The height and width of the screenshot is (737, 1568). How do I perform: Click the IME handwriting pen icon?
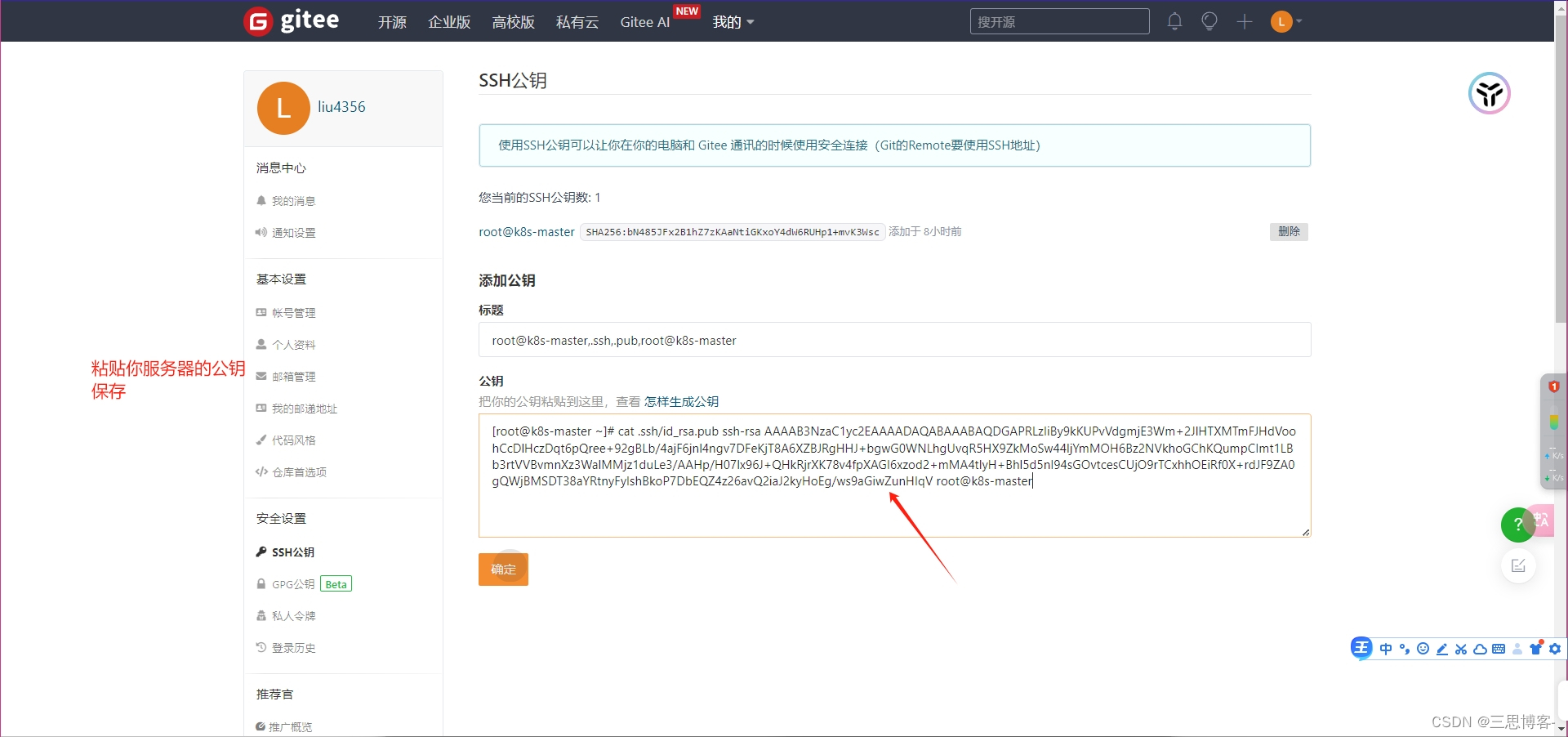tap(1442, 649)
